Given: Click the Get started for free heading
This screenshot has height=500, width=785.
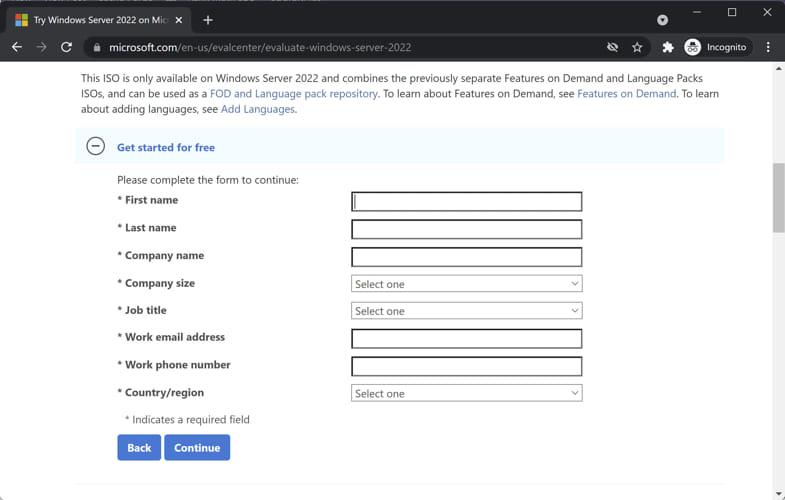Looking at the screenshot, I should [x=166, y=147].
